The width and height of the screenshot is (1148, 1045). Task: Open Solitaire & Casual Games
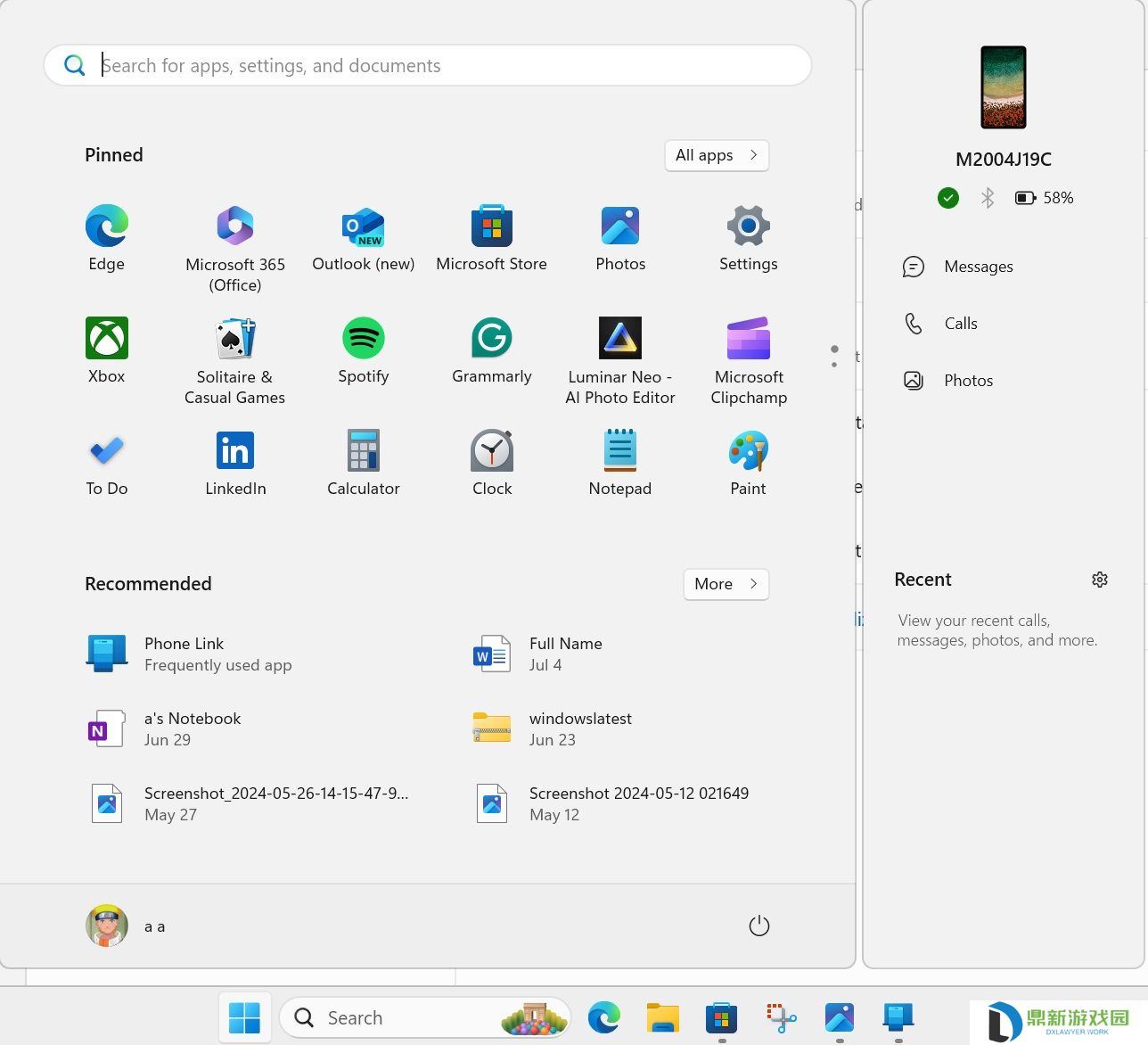(235, 361)
